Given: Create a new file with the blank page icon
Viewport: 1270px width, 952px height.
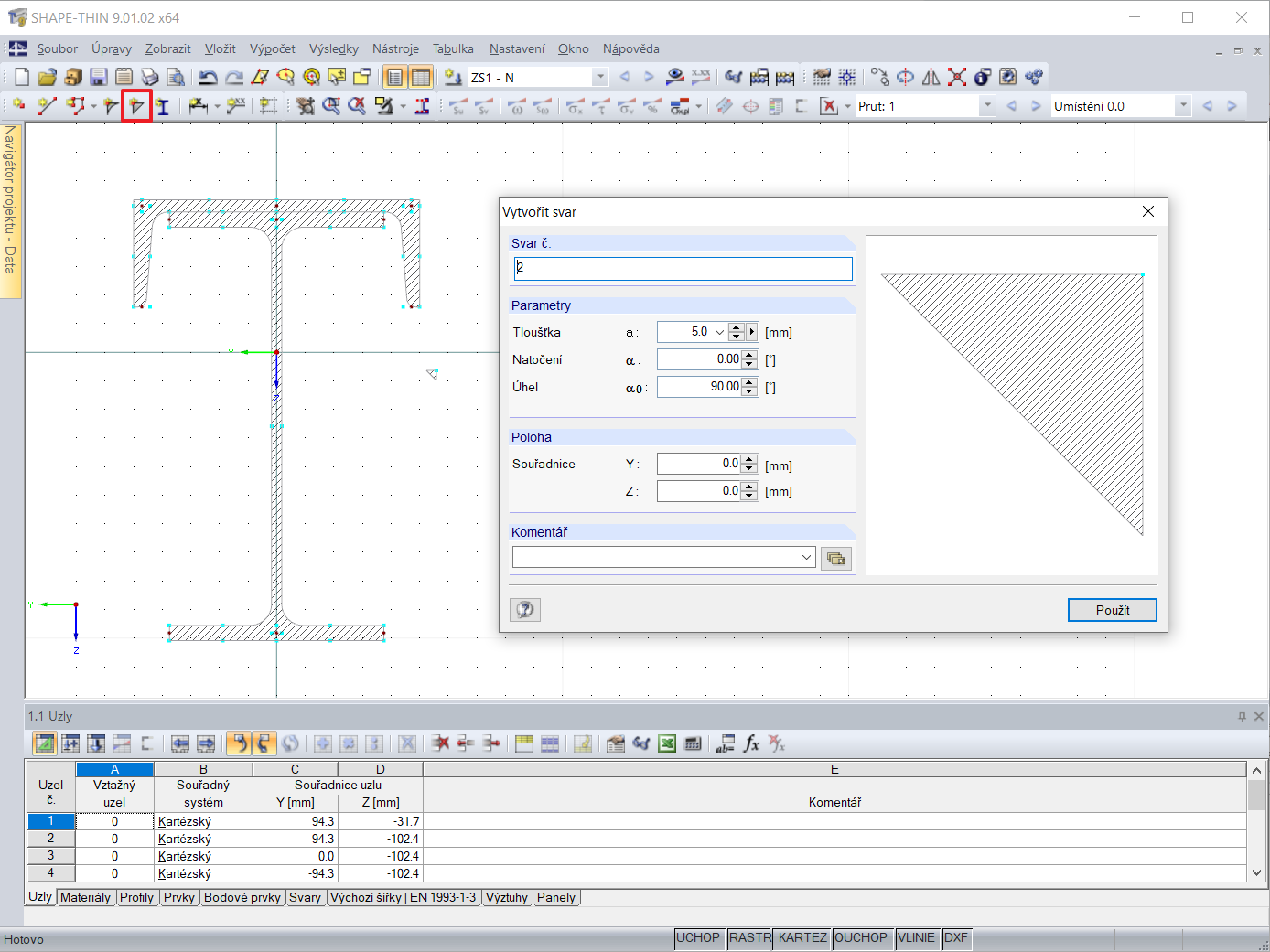Looking at the screenshot, I should coord(22,77).
